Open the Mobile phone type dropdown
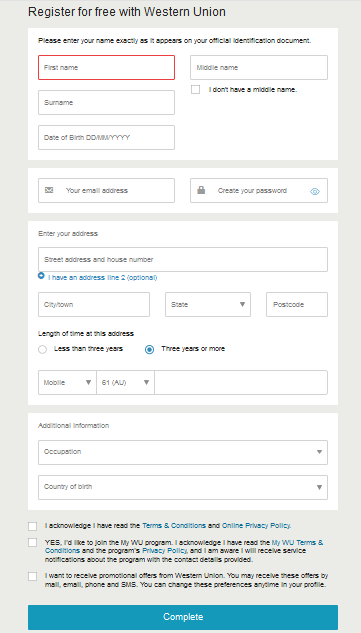 (x=67, y=382)
